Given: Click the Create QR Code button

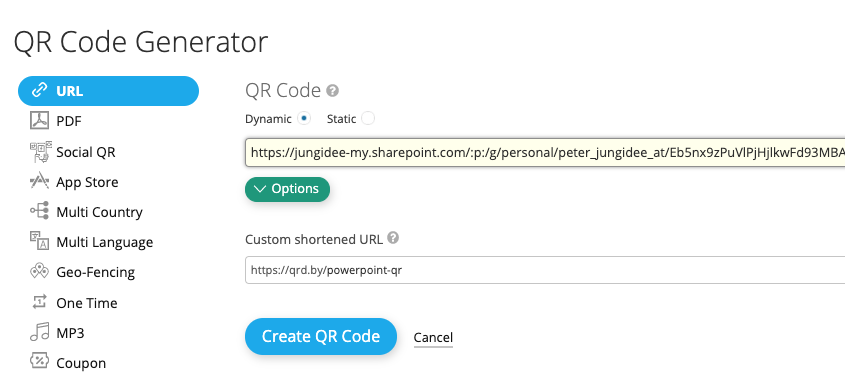Looking at the screenshot, I should point(321,336).
